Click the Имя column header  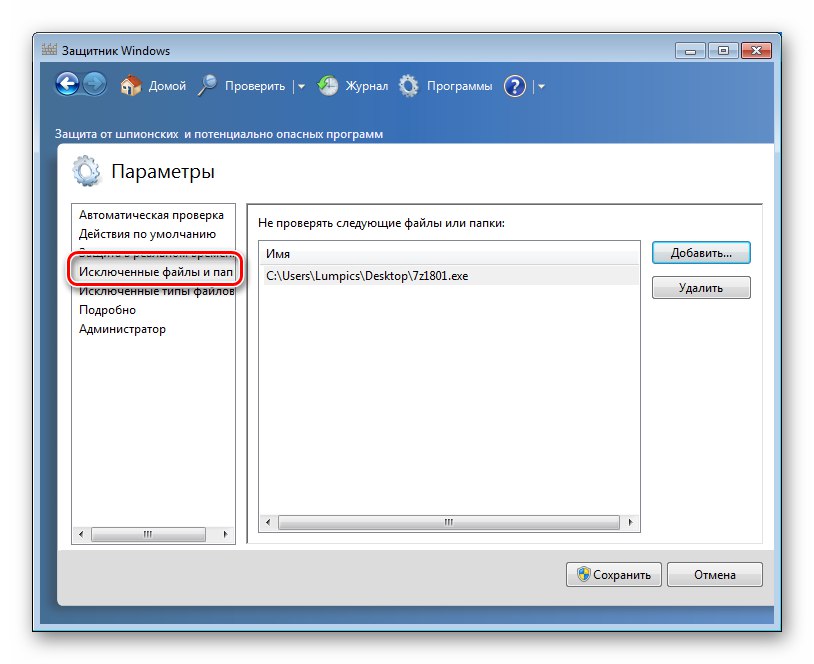coord(451,254)
